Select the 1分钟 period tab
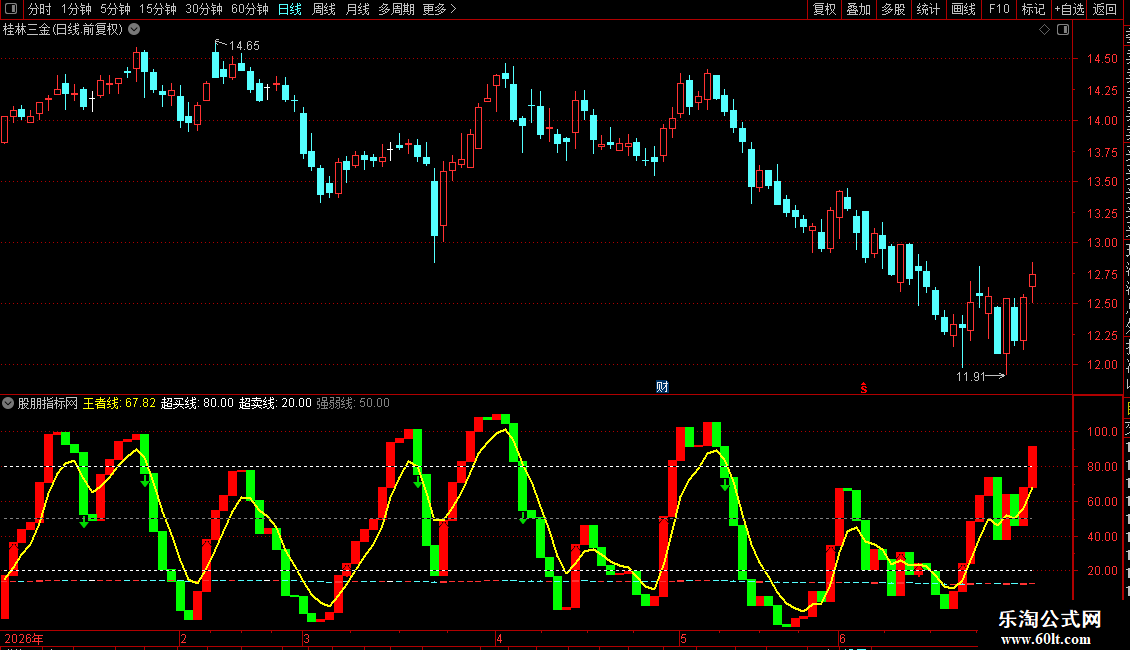This screenshot has height=650, width=1130. (76, 9)
